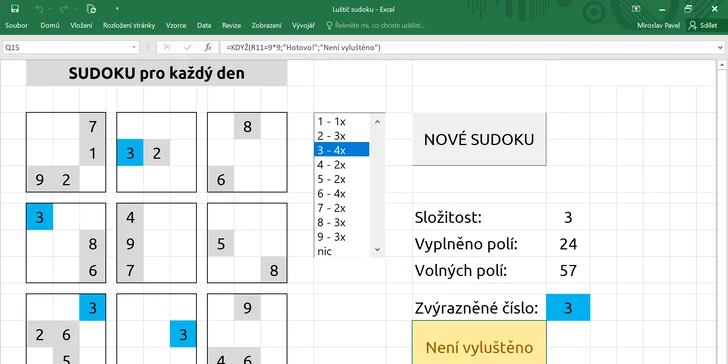728x364 pixels.
Task: Switch to the Vložení ribbon tab
Action: tap(81, 26)
